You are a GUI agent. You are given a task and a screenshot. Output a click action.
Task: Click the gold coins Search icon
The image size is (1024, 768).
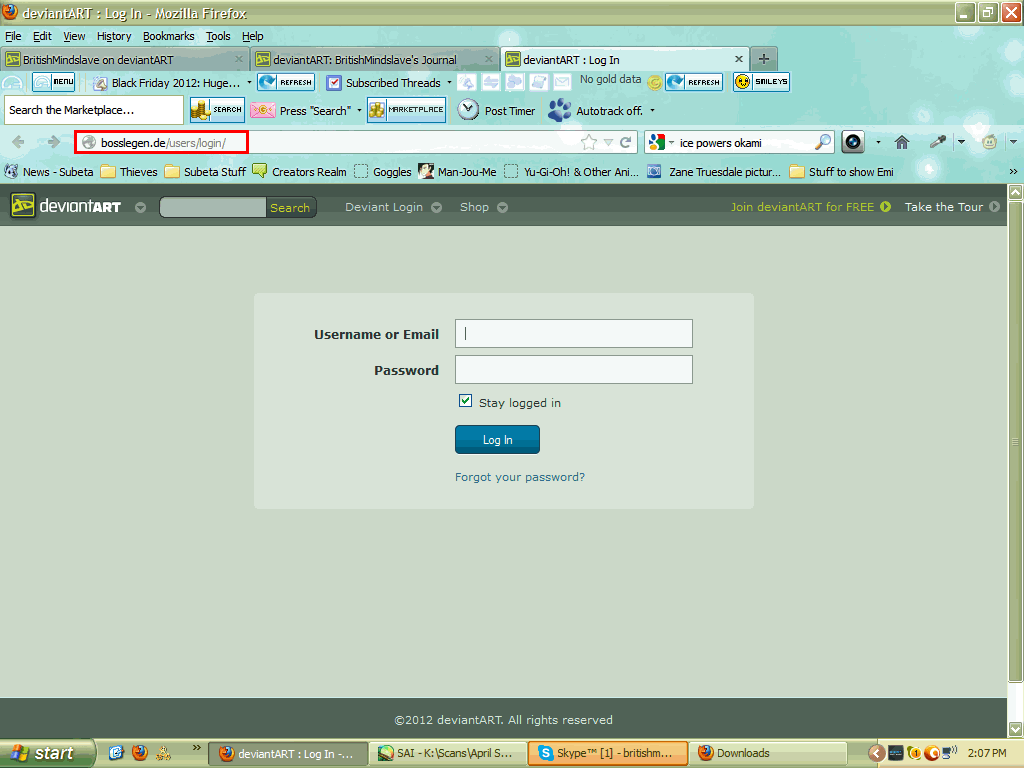pos(217,110)
